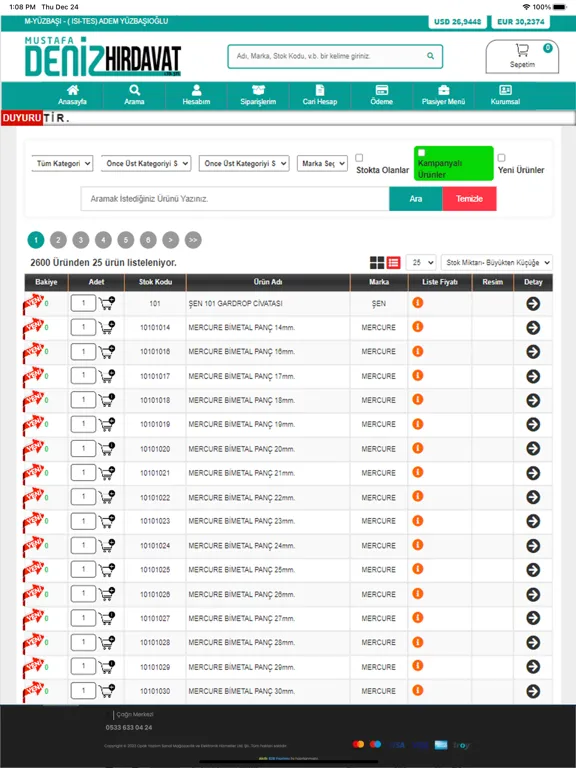Go to Anasayfa menu item
This screenshot has width=576, height=768.
click(x=72, y=95)
